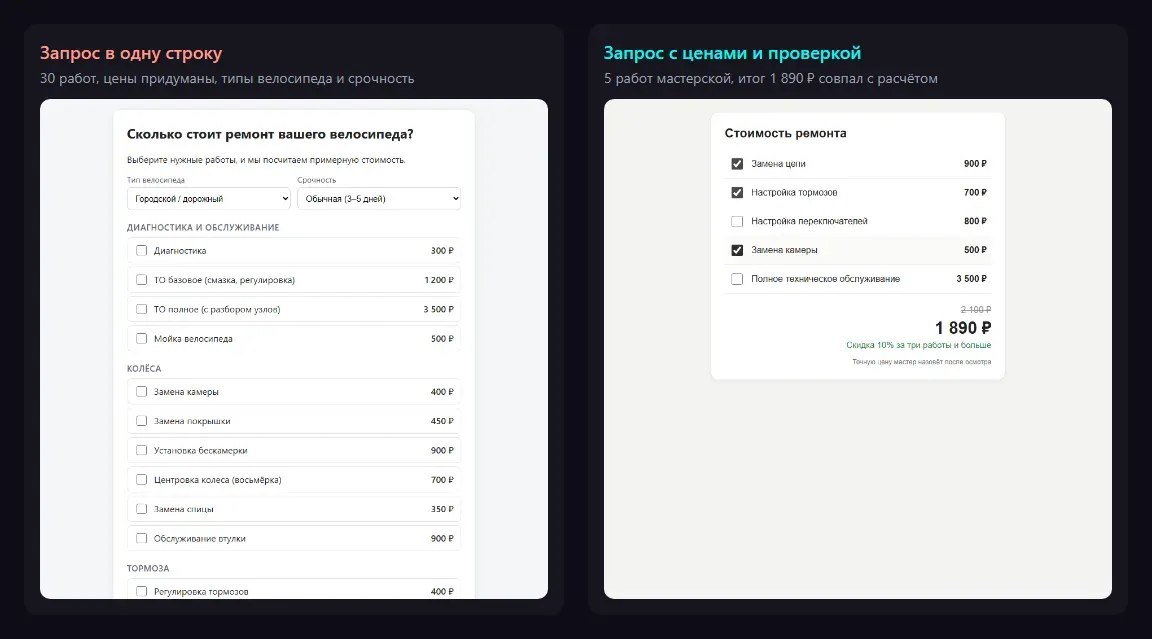Select the Замена спицы checkbox
The height and width of the screenshot is (639, 1152).
pos(142,509)
